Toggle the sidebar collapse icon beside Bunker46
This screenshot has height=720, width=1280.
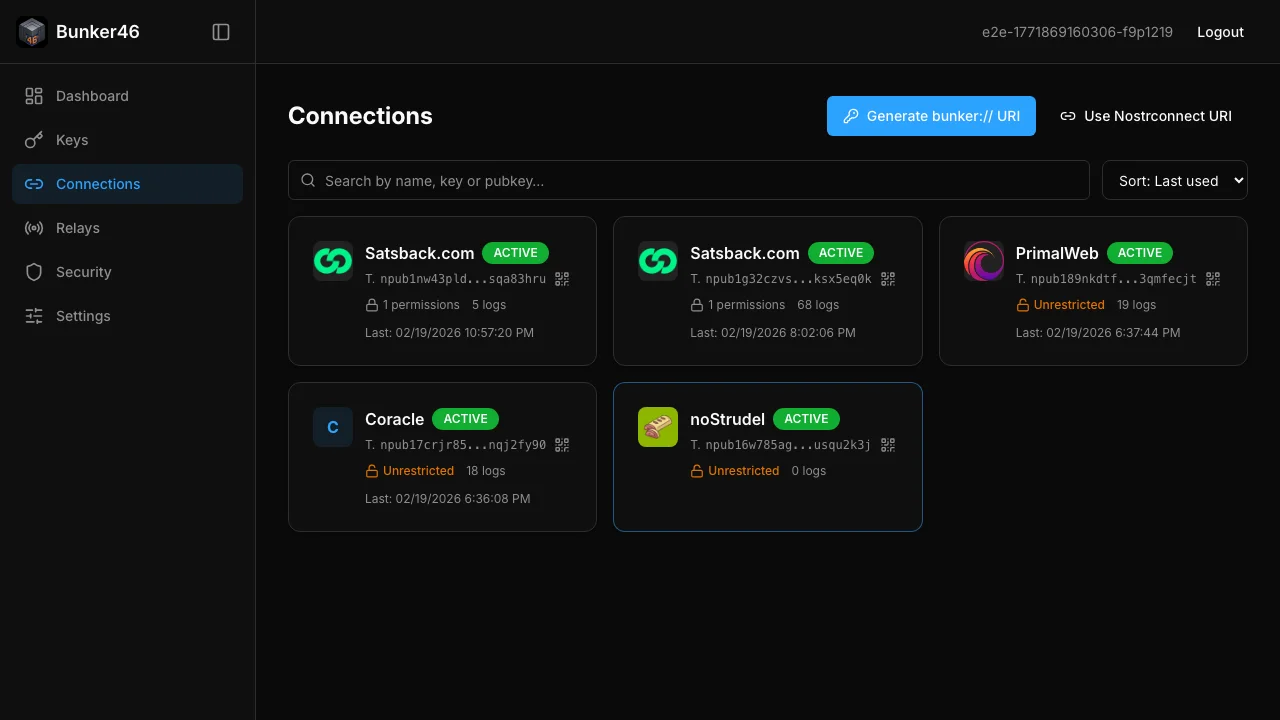pos(220,31)
